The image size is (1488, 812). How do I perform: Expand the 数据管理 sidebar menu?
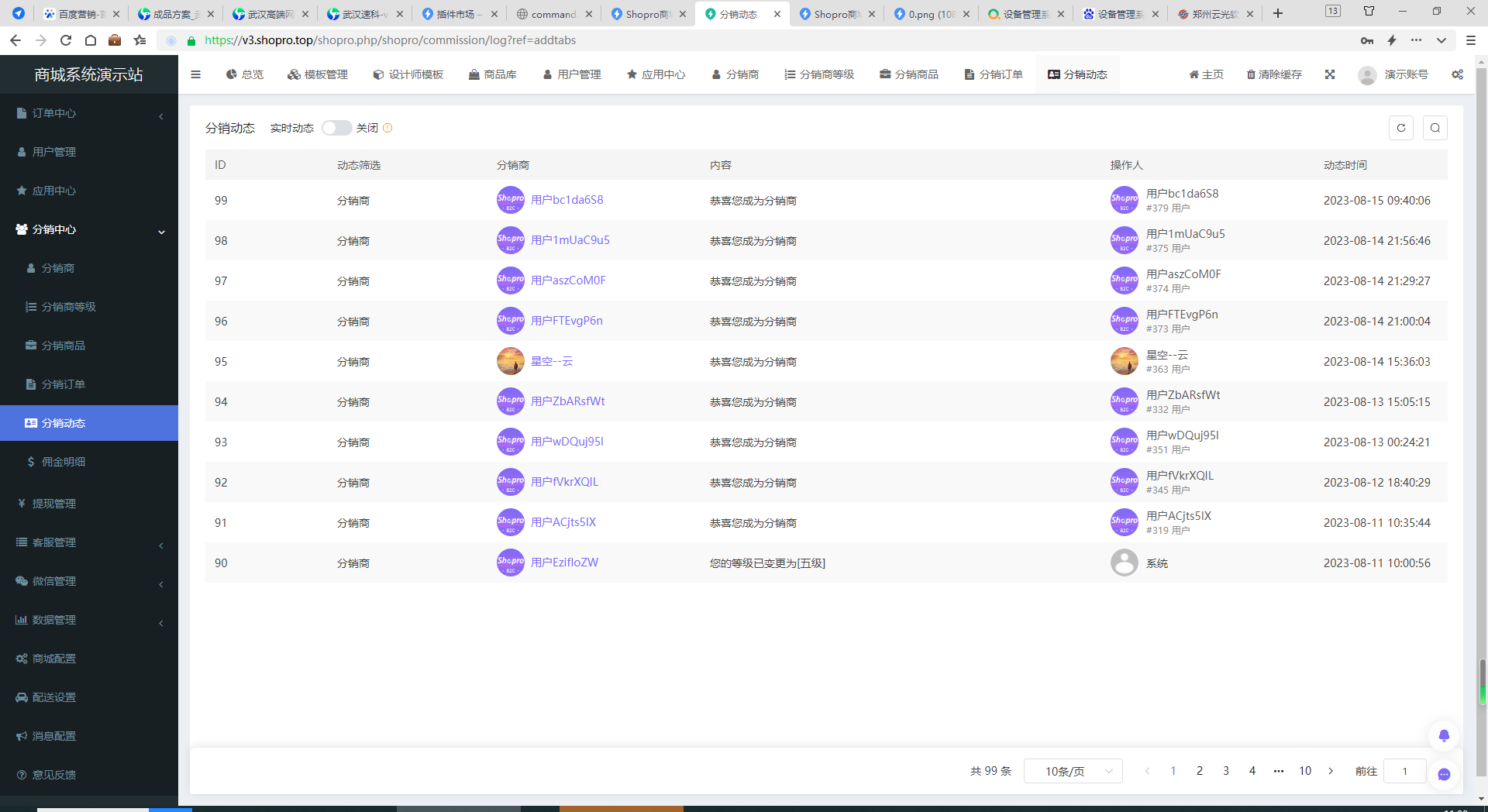[x=89, y=620]
